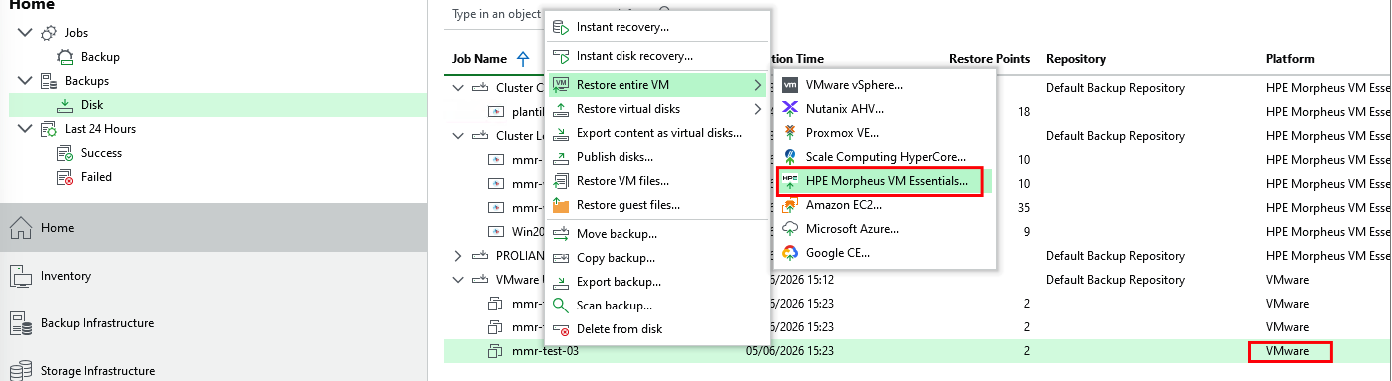Screen dimensions: 1392x381
Task: Click the VMware vSphere icon in submenu
Action: coord(790,85)
